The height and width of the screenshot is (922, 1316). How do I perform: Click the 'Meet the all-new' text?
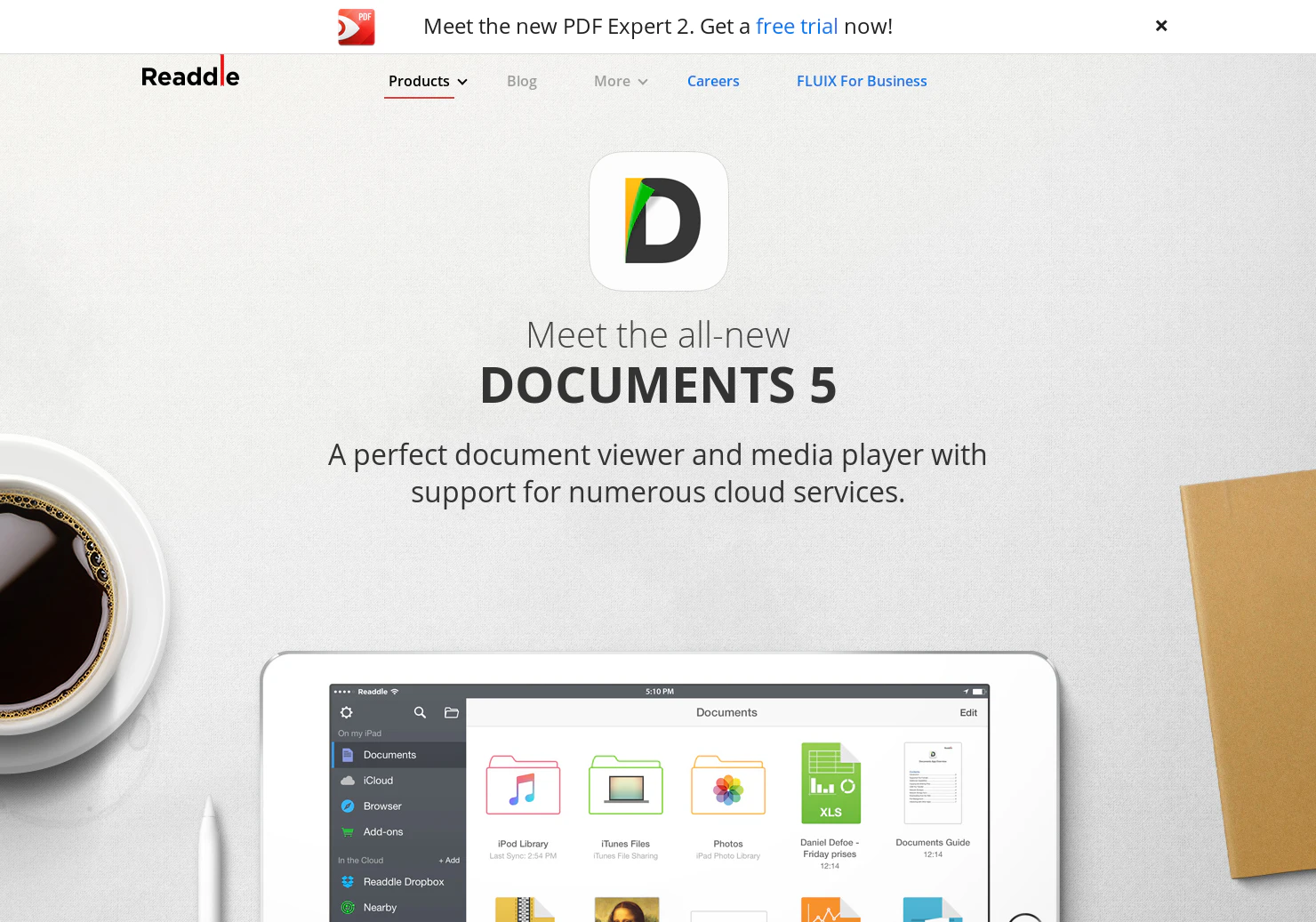(x=658, y=335)
